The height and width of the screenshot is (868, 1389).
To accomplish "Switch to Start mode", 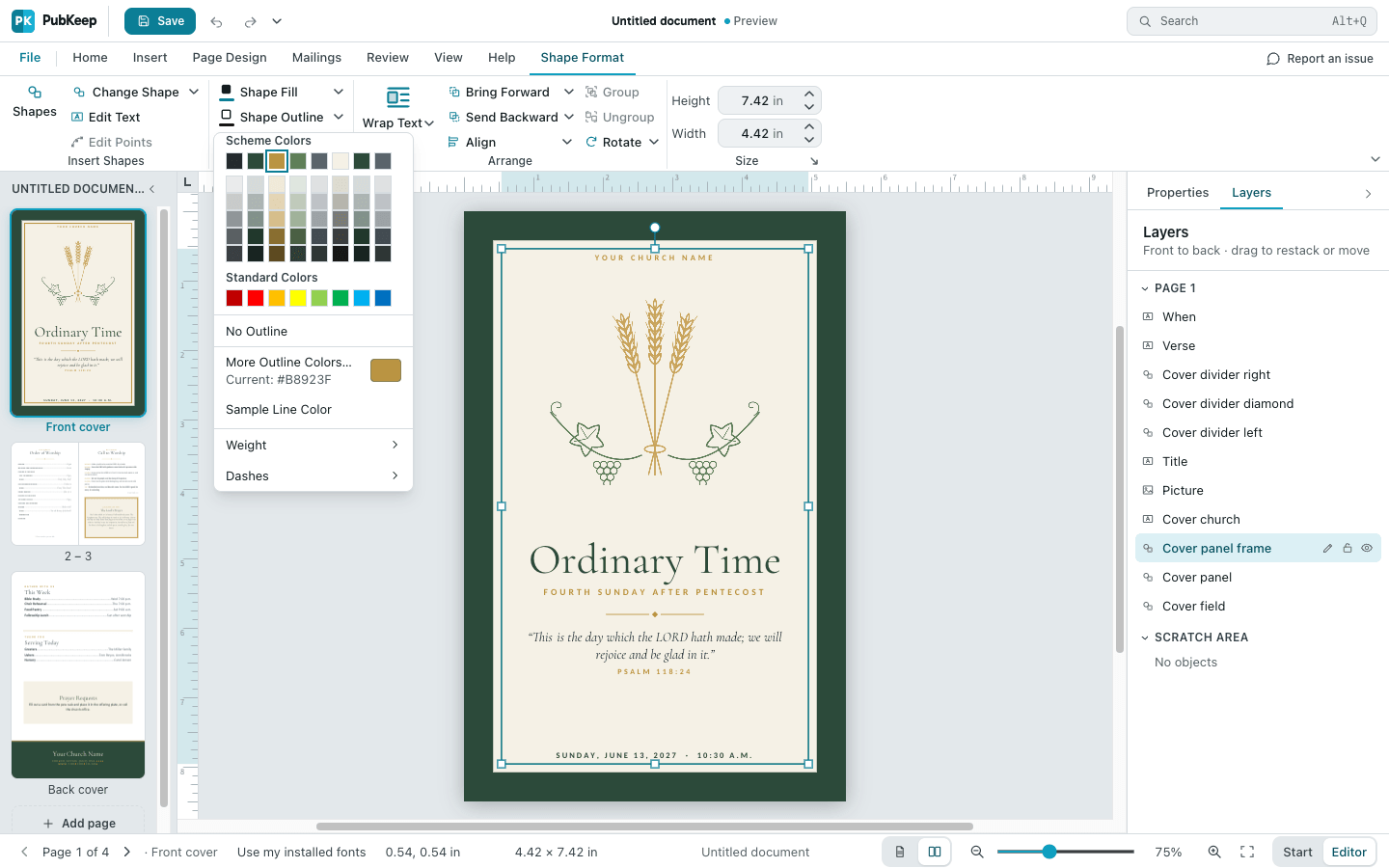I will 1297,852.
